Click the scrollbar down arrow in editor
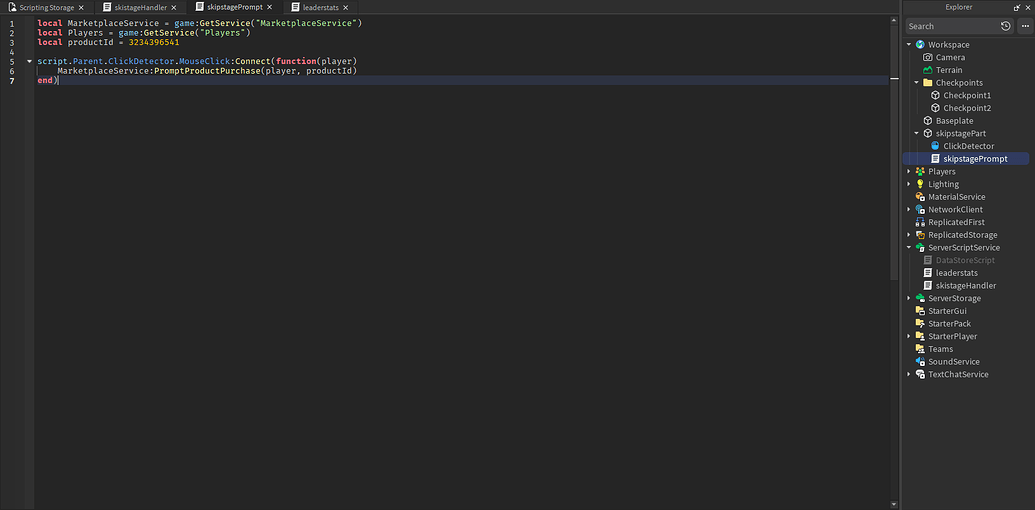Viewport: 1035px width, 510px height. (x=894, y=505)
